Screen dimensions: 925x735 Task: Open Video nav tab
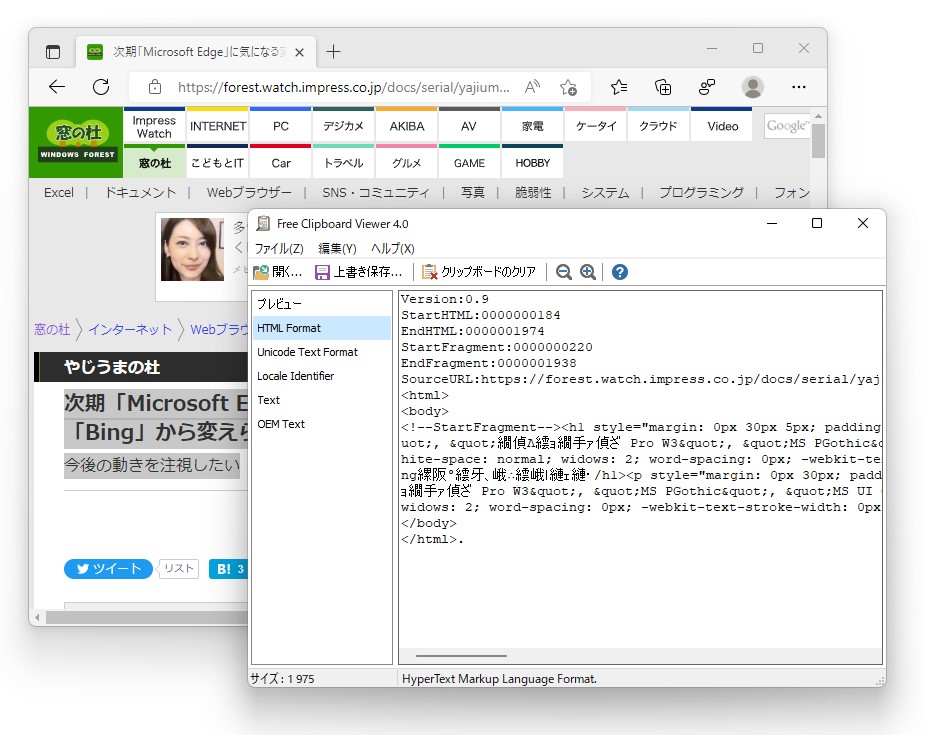click(x=721, y=126)
